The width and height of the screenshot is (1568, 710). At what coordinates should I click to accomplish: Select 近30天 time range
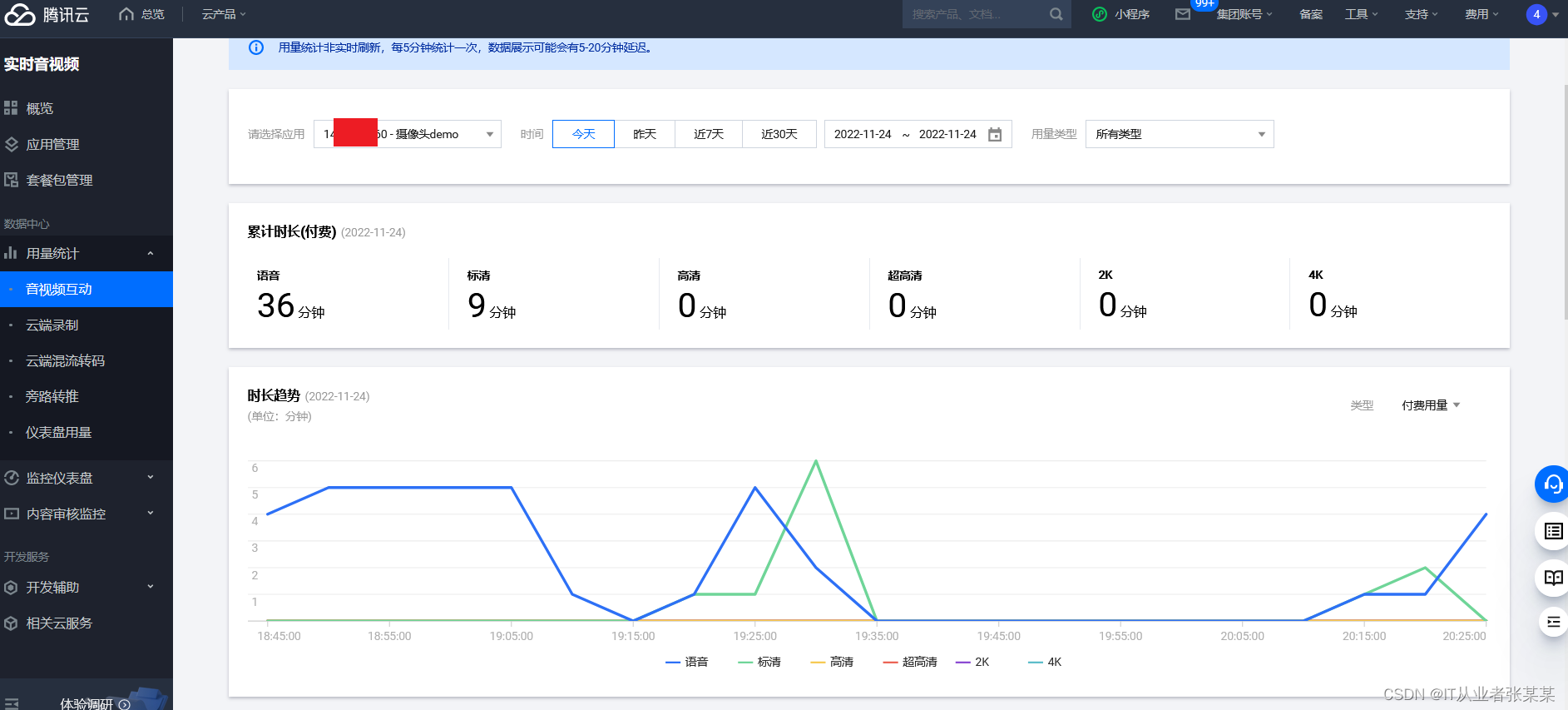click(x=779, y=134)
